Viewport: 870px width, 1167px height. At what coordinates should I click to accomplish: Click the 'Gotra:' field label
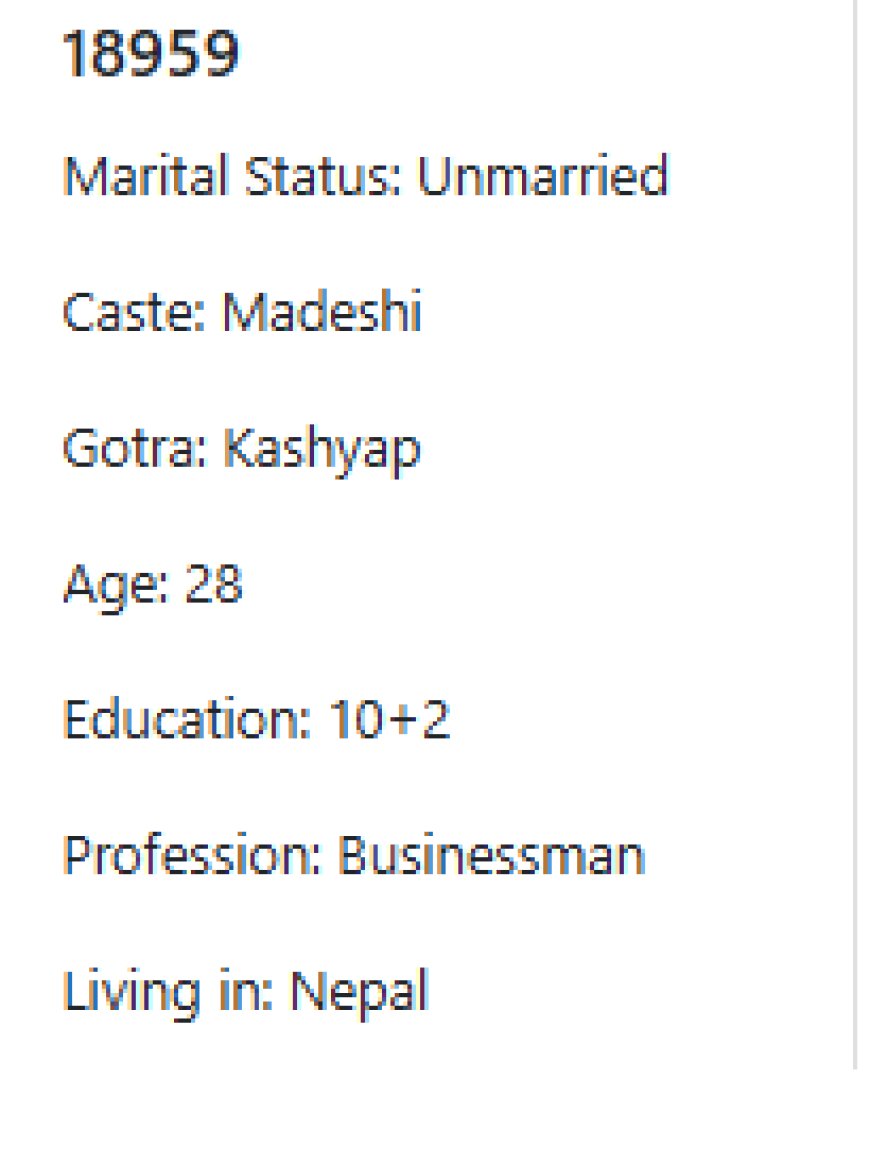tap(135, 448)
